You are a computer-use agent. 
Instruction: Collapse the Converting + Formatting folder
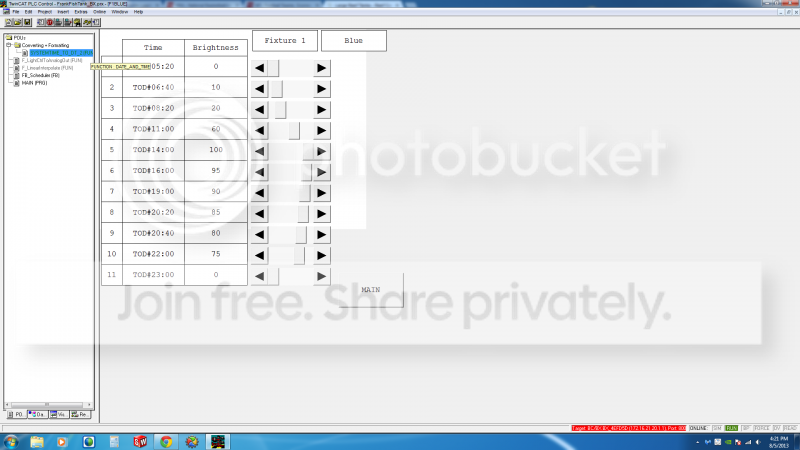tap(8, 45)
